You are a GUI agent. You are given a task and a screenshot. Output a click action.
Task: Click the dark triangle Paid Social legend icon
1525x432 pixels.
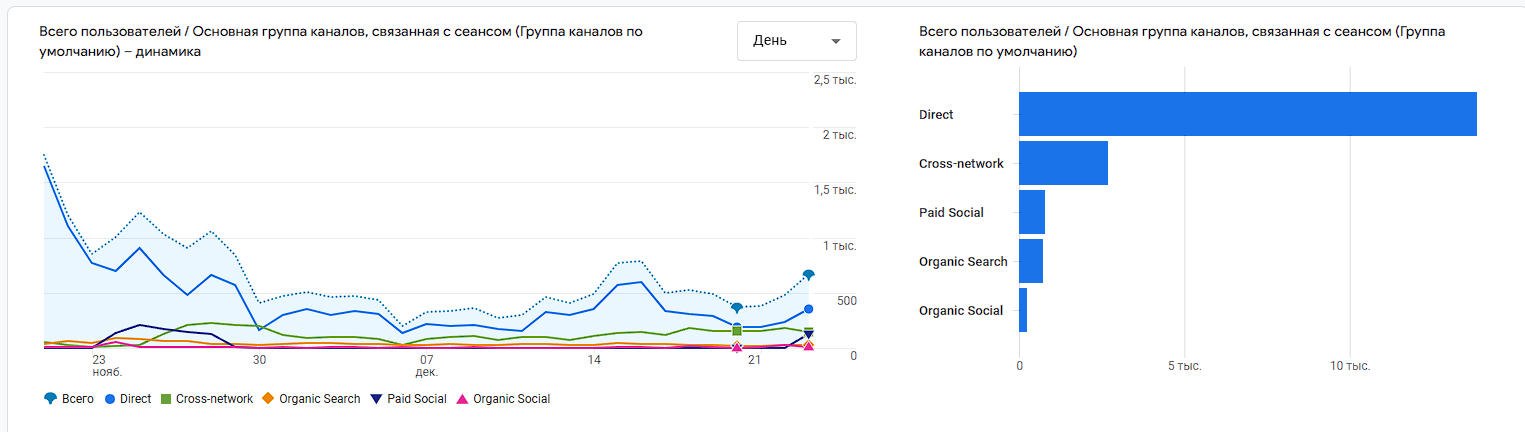pyautogui.click(x=376, y=399)
